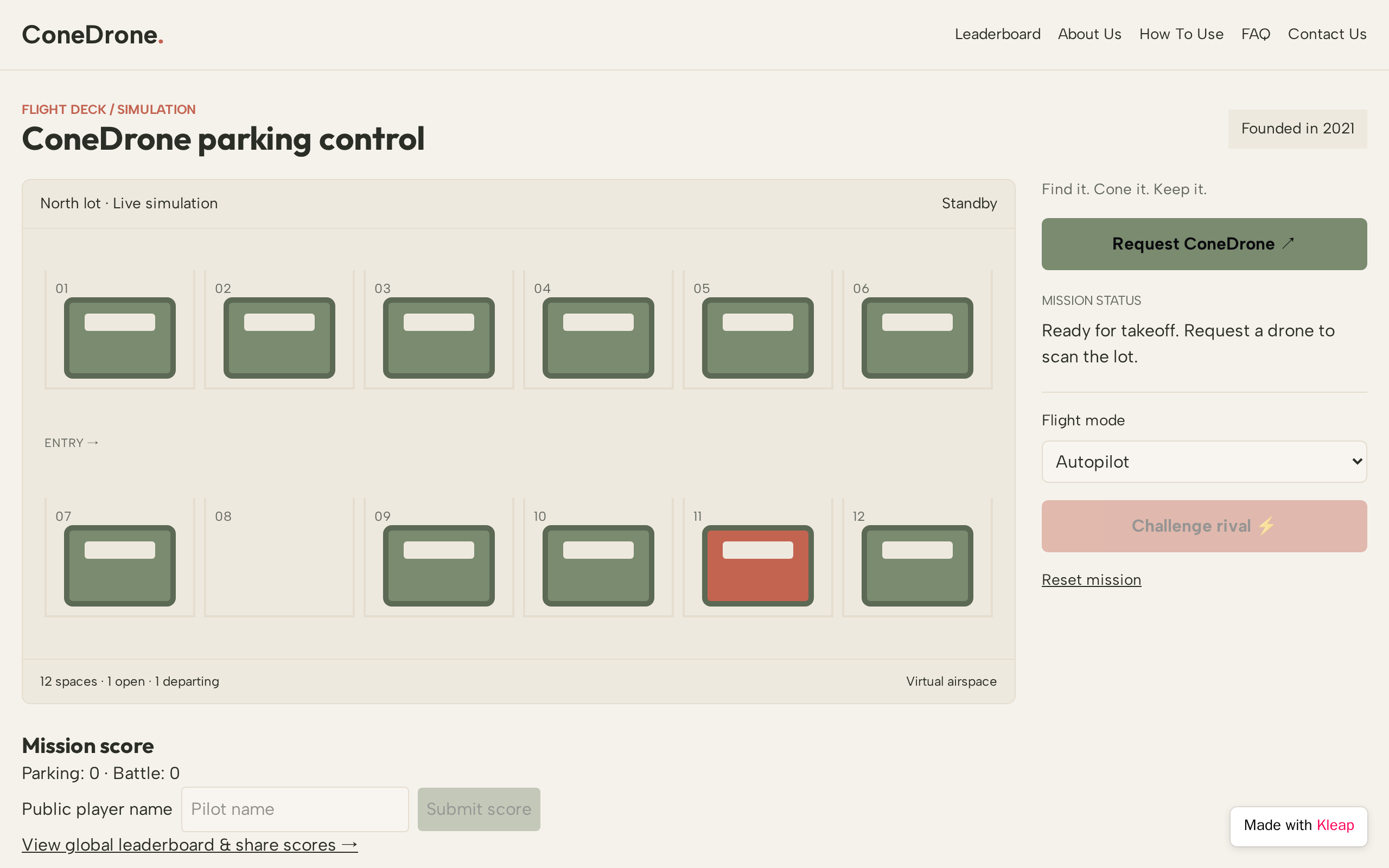Go to the How To Use page
This screenshot has width=1389, height=868.
coord(1181,34)
